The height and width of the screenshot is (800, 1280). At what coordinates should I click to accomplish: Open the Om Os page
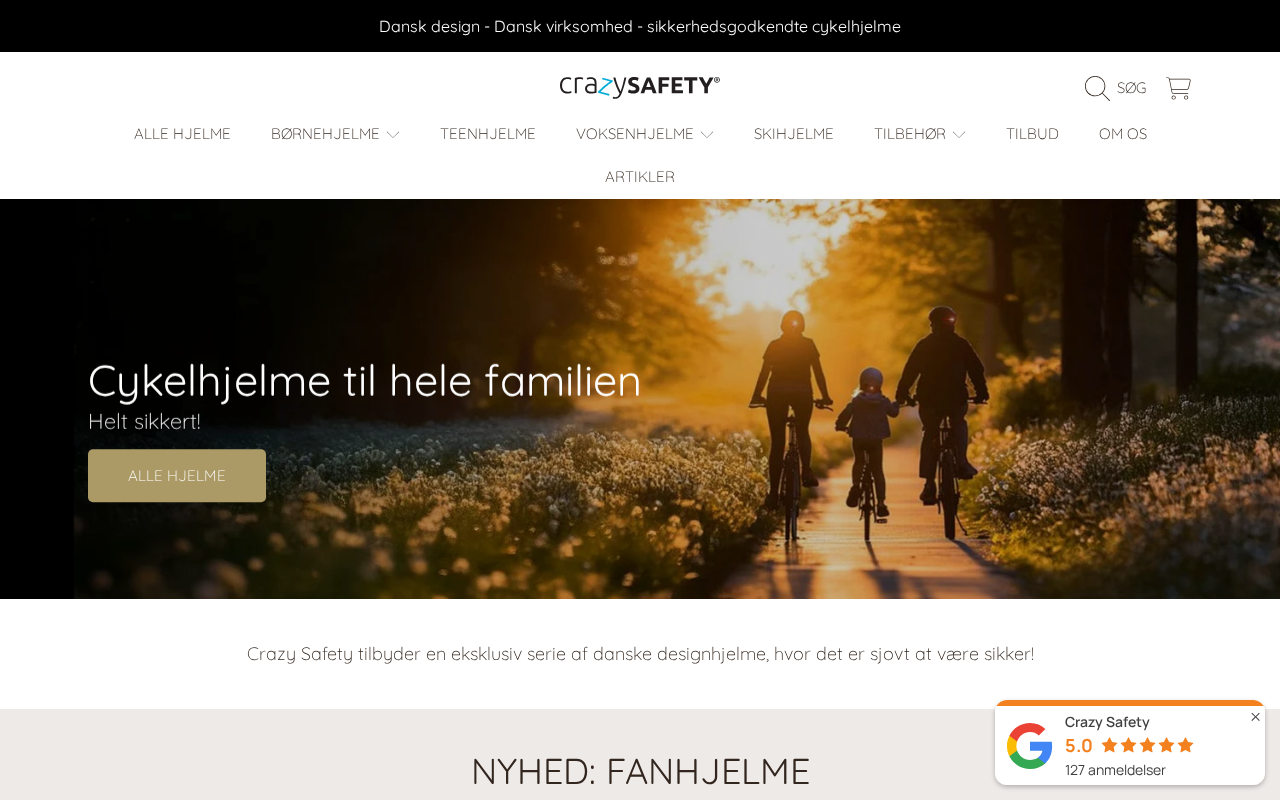coord(1123,134)
